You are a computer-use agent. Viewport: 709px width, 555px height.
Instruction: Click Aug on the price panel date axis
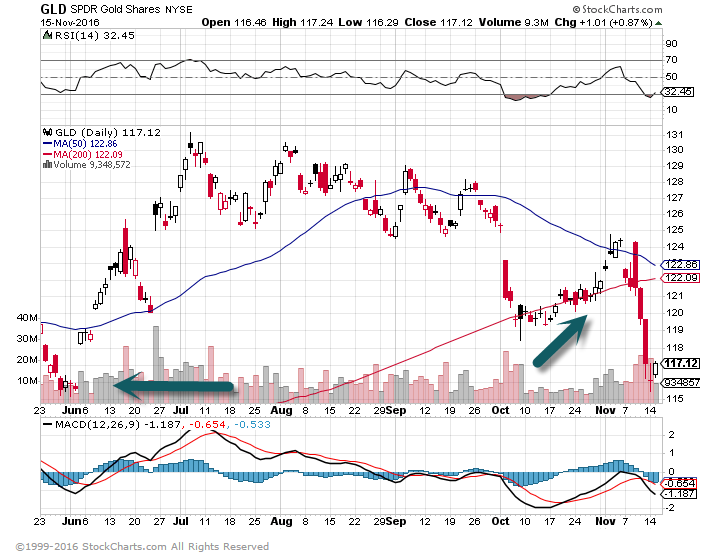point(281,410)
